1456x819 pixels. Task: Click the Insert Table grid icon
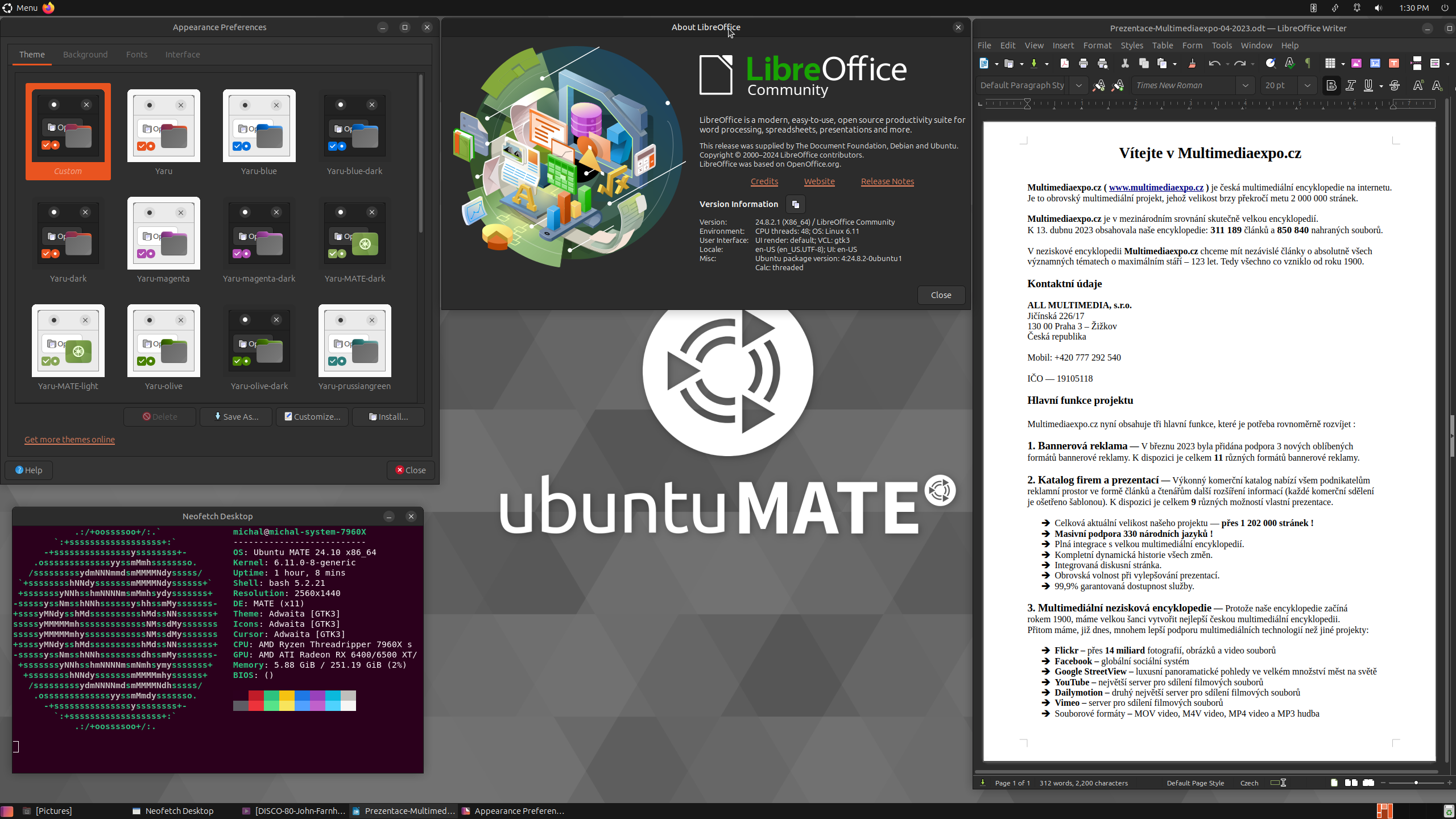1330,63
